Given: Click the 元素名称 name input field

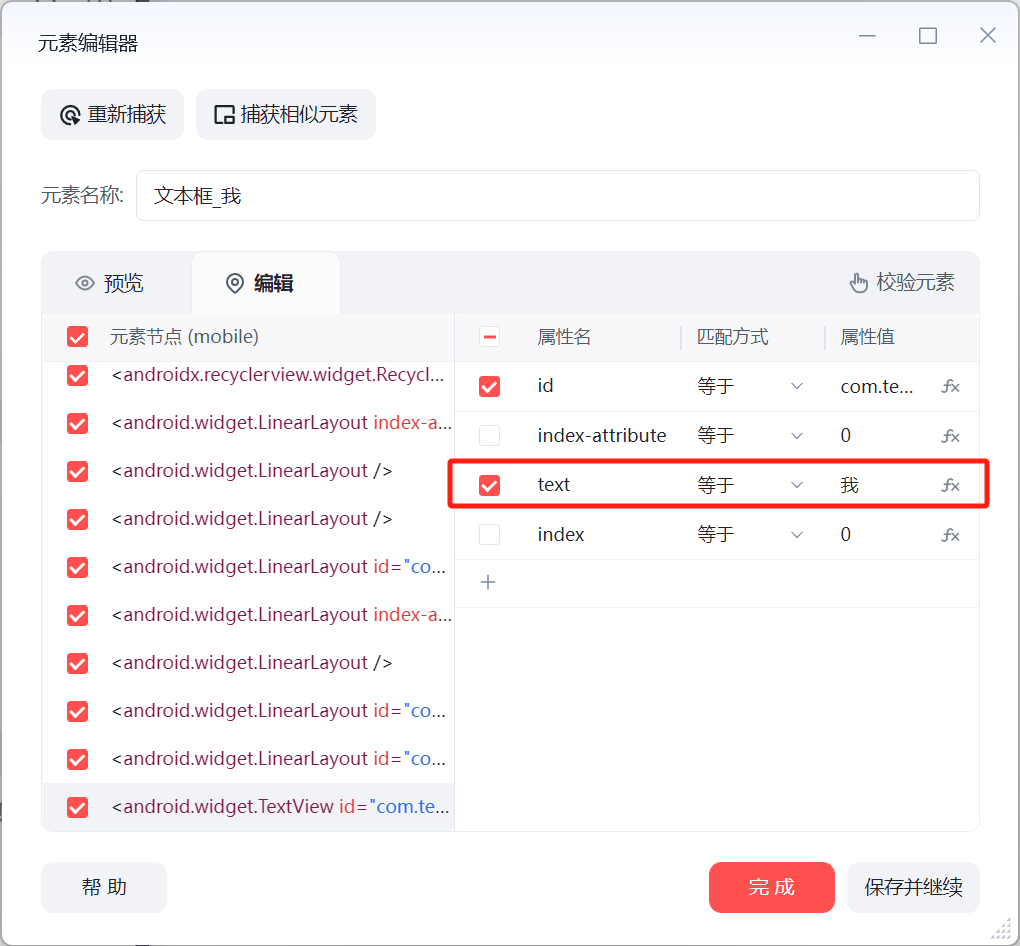Looking at the screenshot, I should (557, 195).
